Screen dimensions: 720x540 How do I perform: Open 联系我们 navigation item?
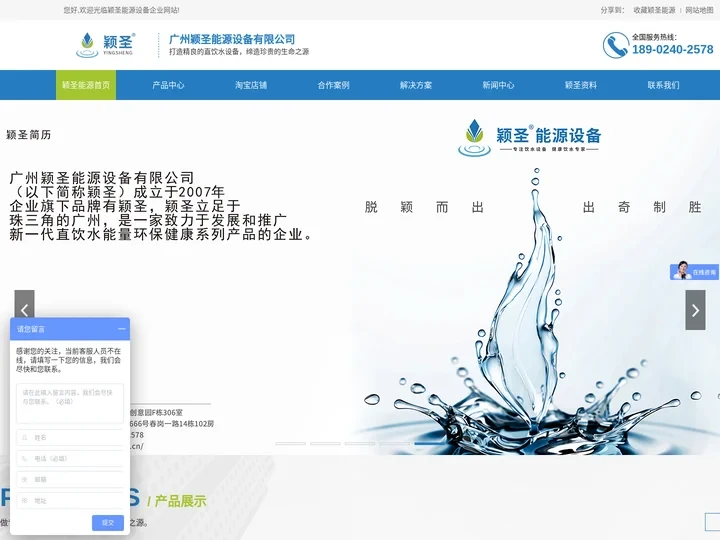[x=663, y=85]
